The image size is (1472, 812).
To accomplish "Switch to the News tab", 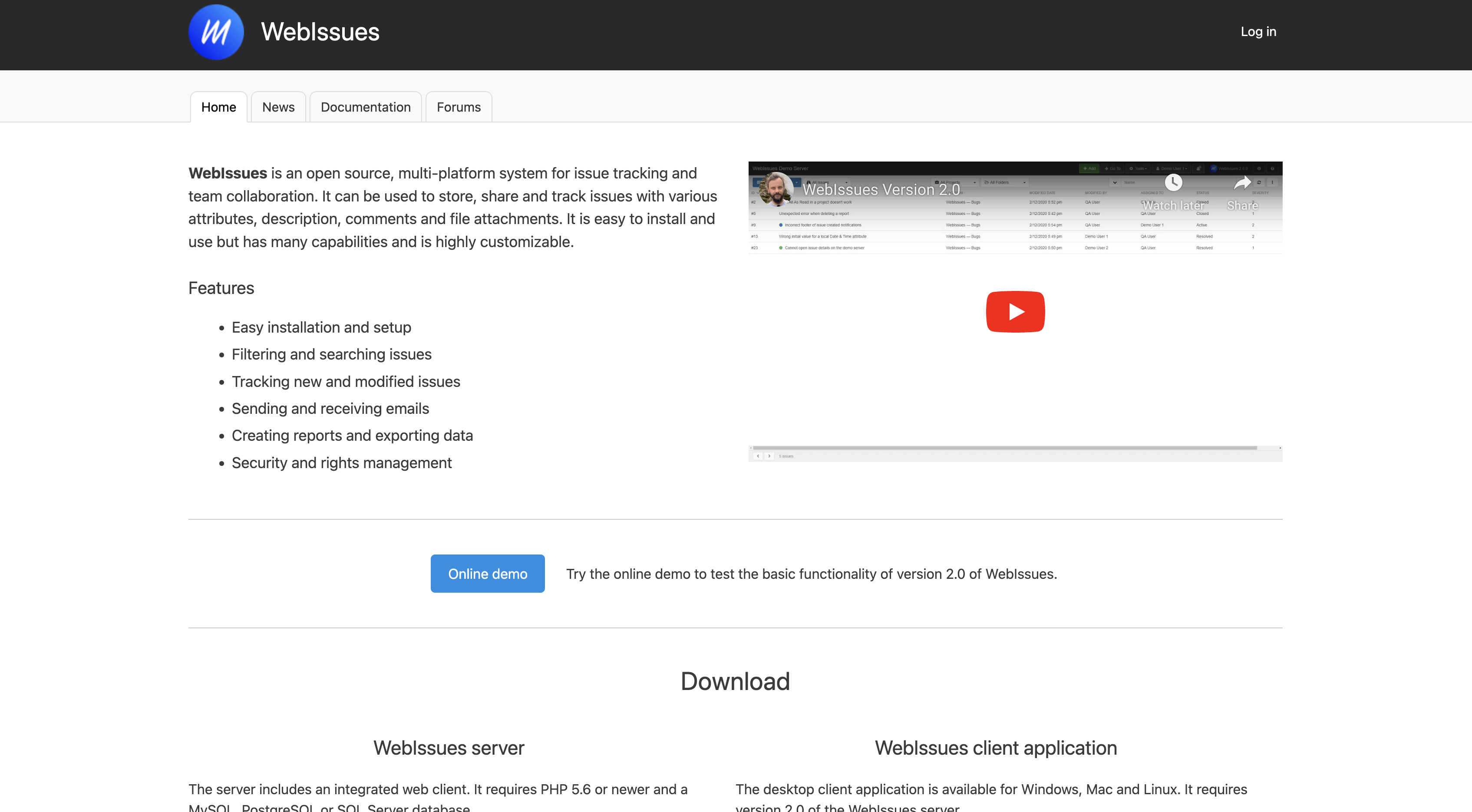I will [278, 107].
